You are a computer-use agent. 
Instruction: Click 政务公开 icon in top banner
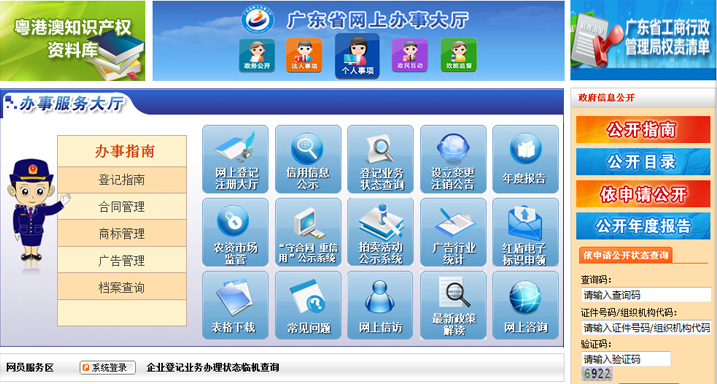[x=257, y=55]
